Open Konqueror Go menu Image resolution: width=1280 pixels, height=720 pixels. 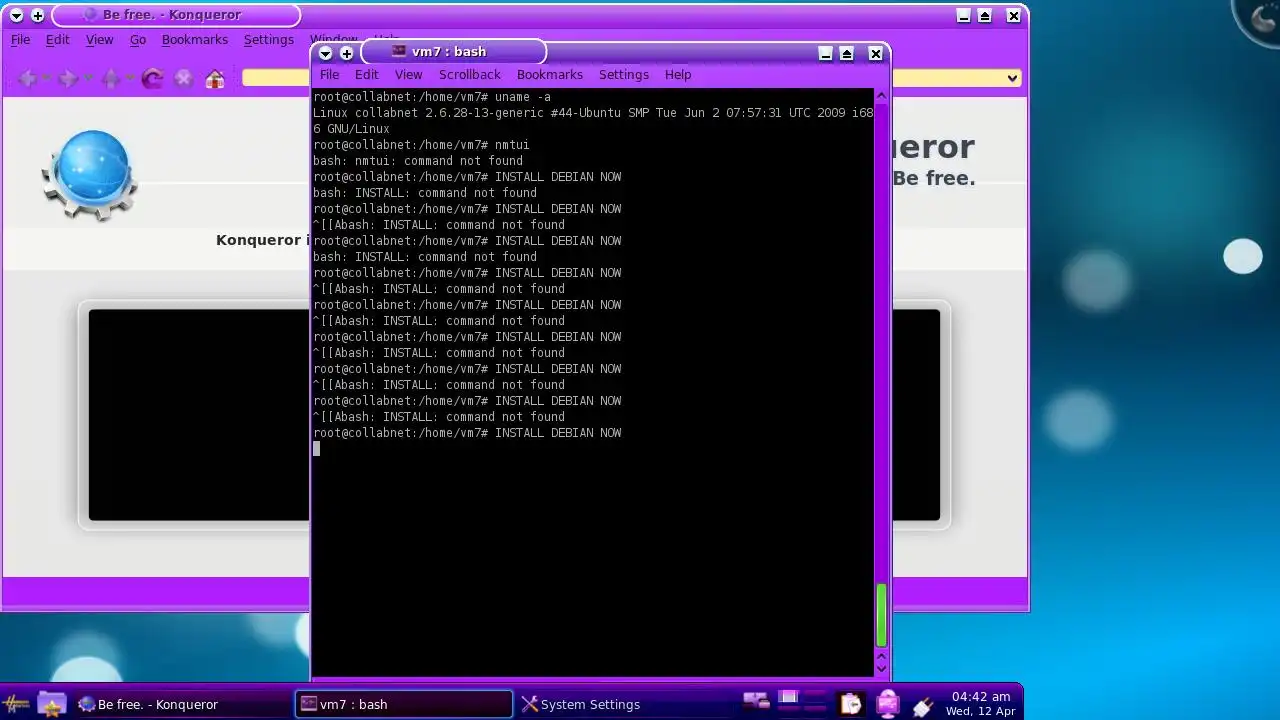coord(138,40)
